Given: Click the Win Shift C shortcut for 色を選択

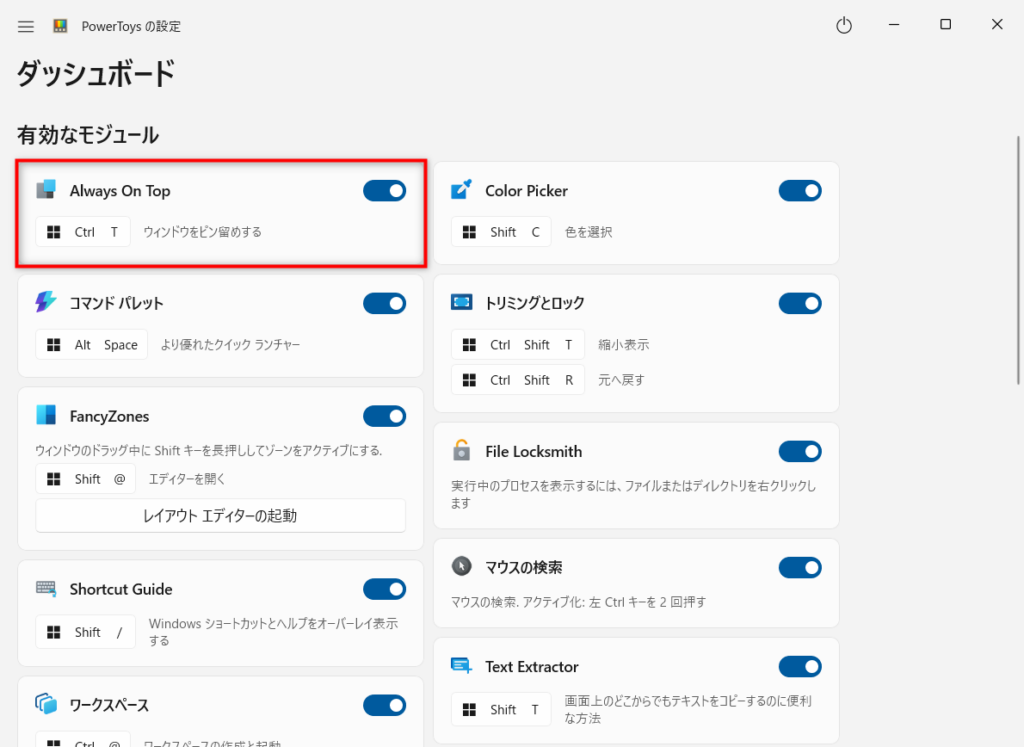Looking at the screenshot, I should [501, 232].
